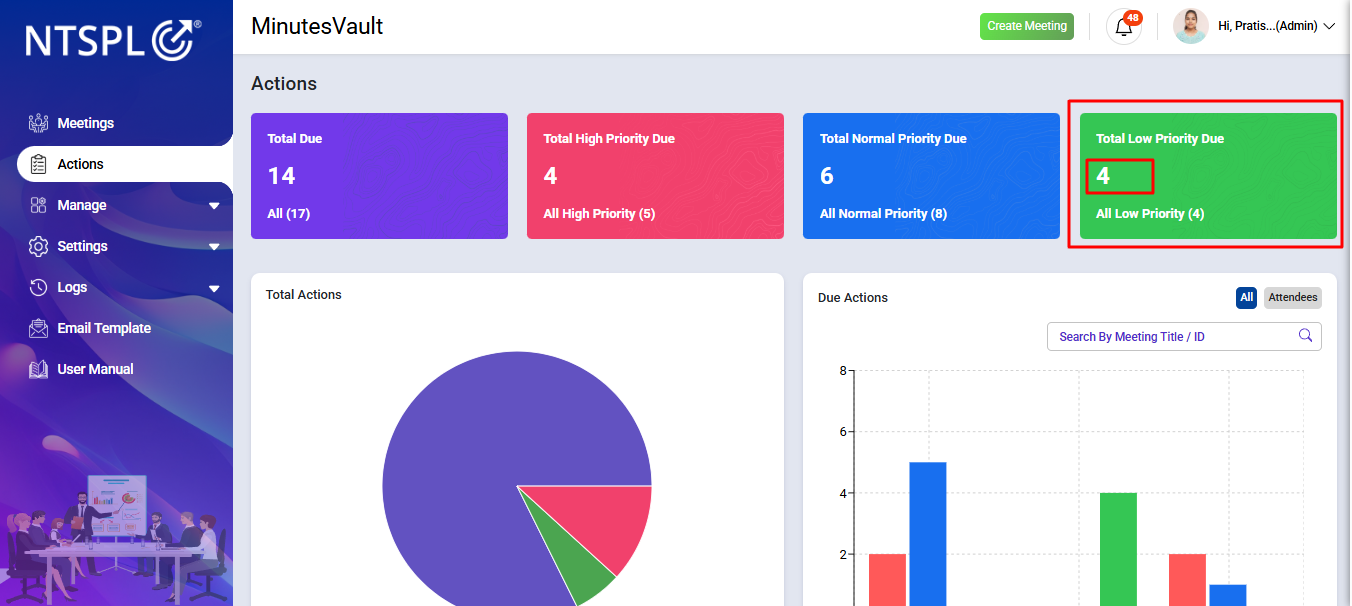Screen dimensions: 1352x606
Task: Focus the Search By Meeting Title / ID field
Action: coord(1184,337)
